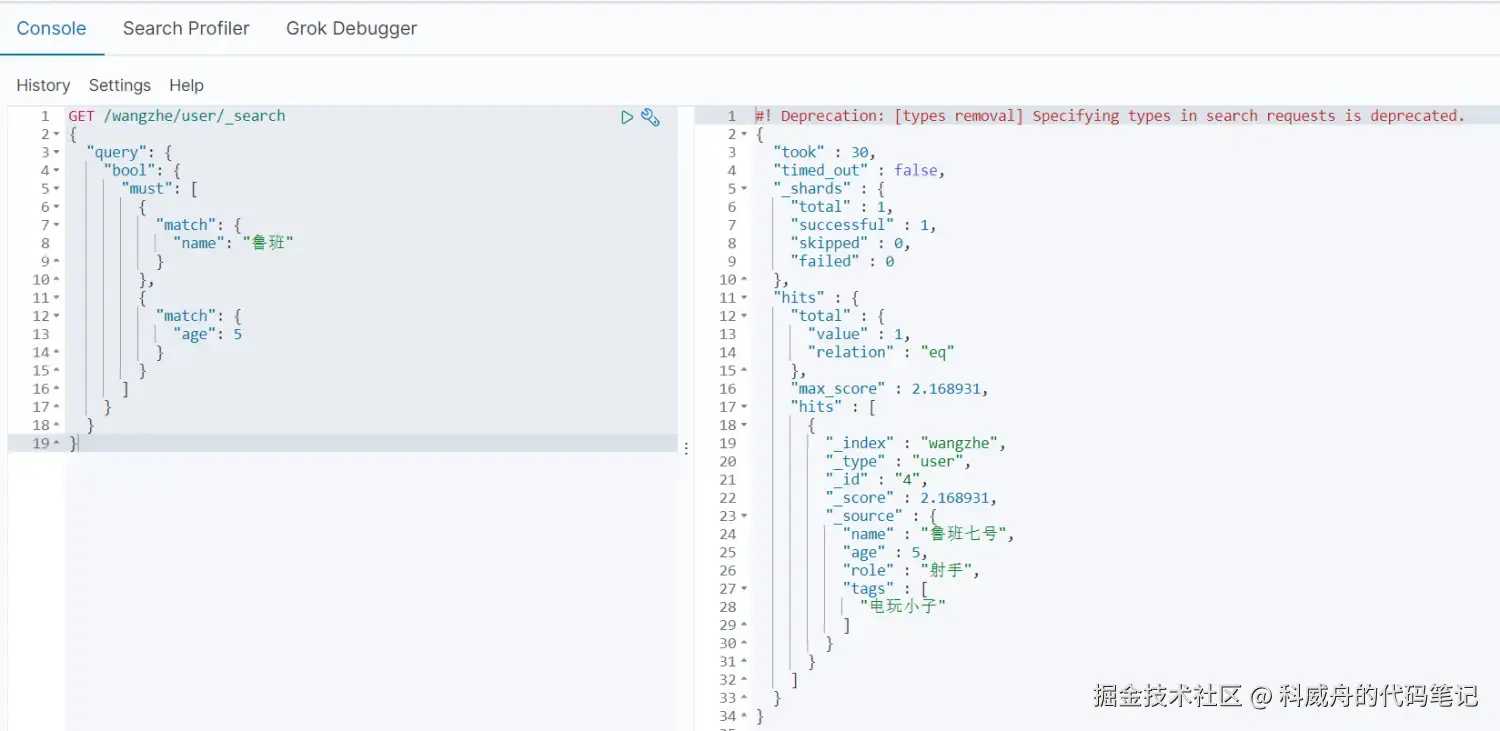Fold the second "match" block on request line 12
The height and width of the screenshot is (731, 1500).
pos(56,317)
